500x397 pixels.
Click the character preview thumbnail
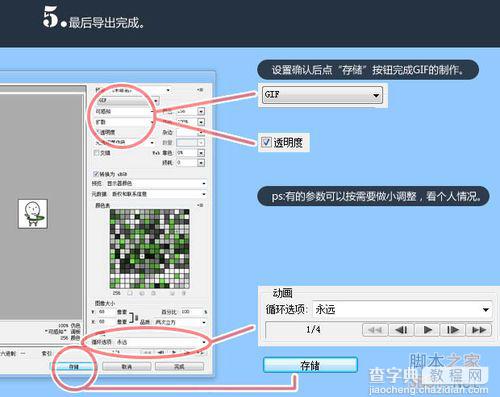coord(33,214)
